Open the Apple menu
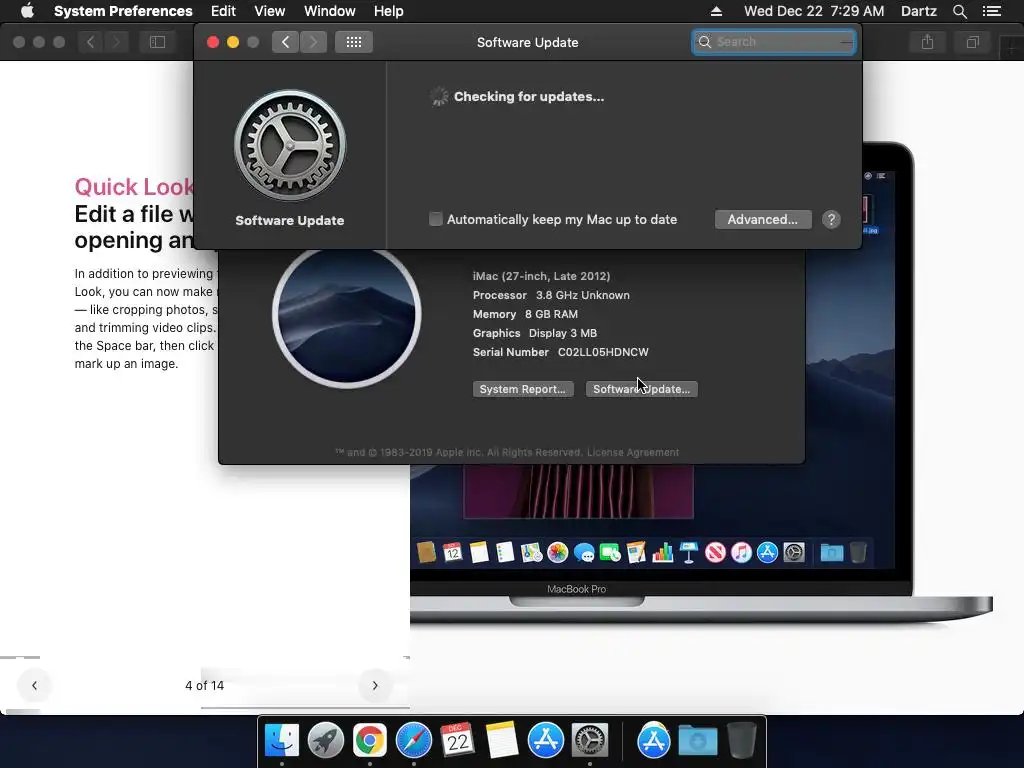 click(27, 11)
